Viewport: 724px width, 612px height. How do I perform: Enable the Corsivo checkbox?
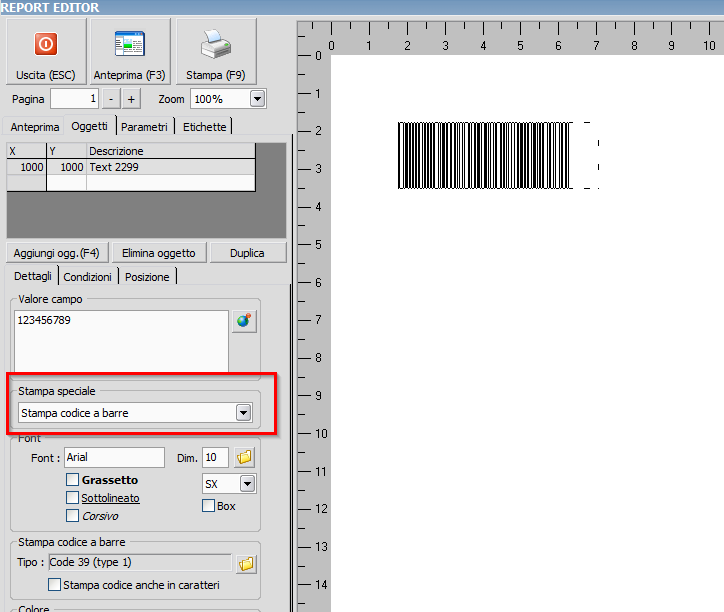click(72, 515)
